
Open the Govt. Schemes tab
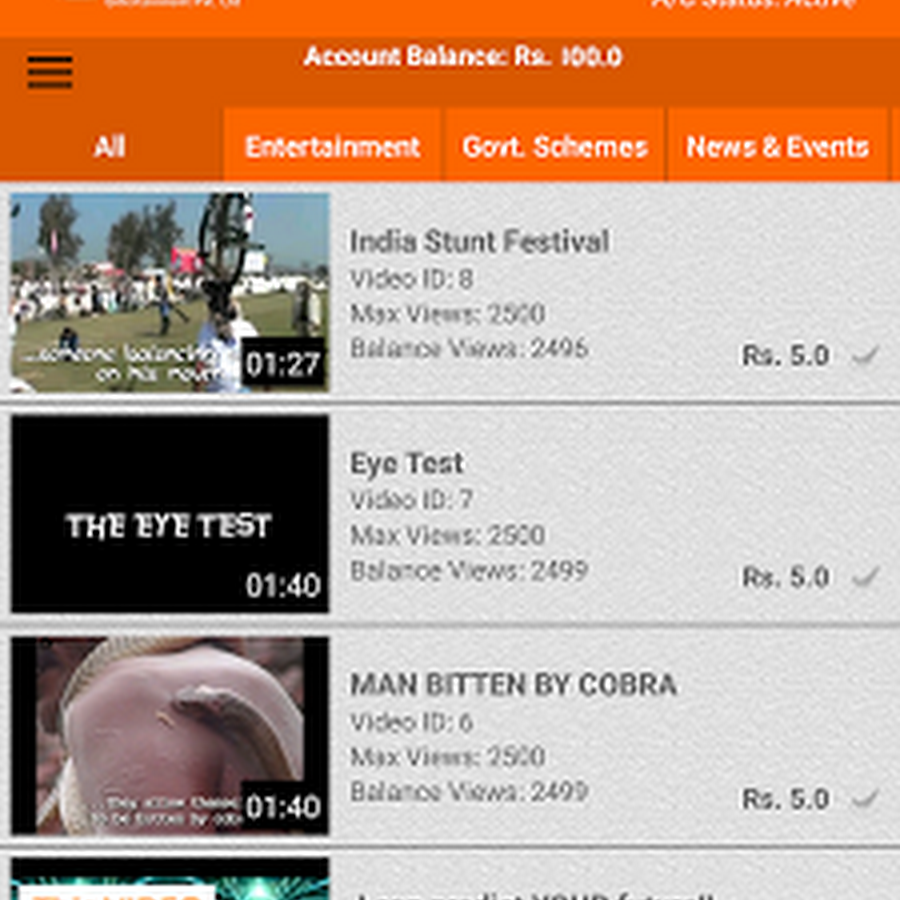pos(554,146)
